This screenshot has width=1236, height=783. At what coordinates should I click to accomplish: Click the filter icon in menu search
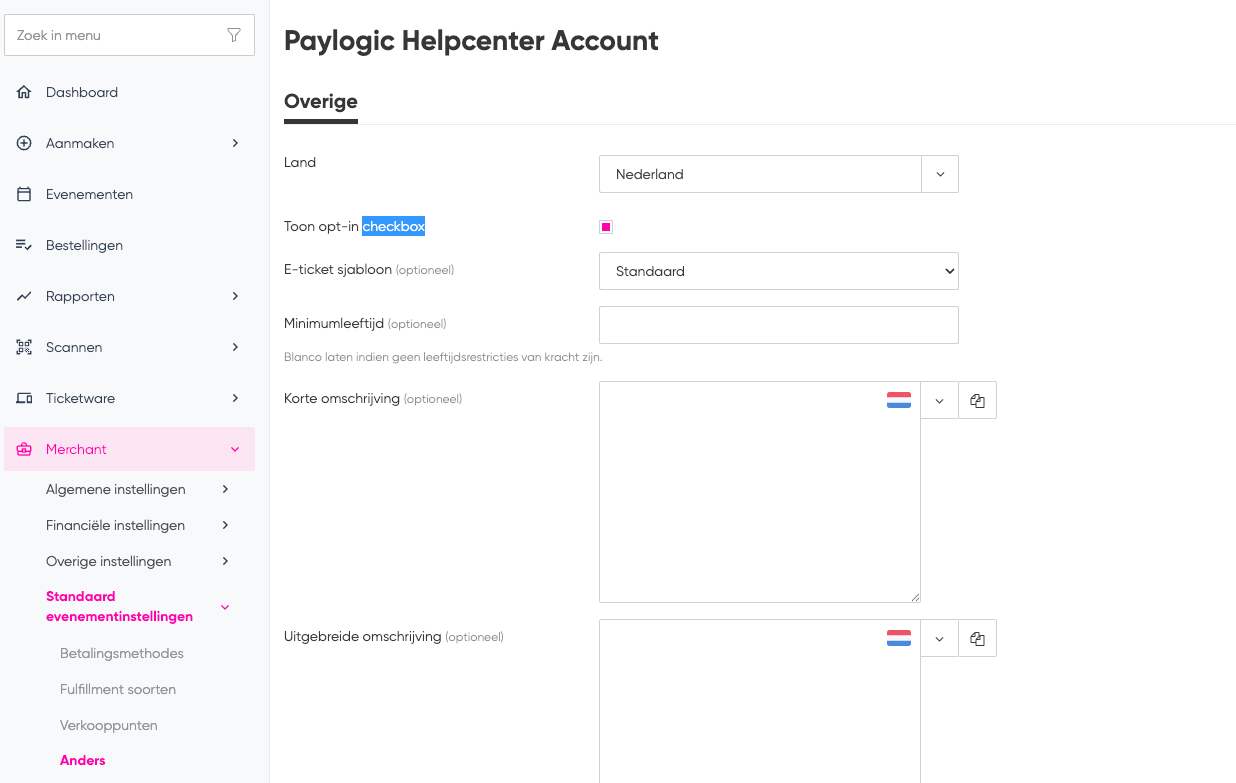pyautogui.click(x=234, y=35)
